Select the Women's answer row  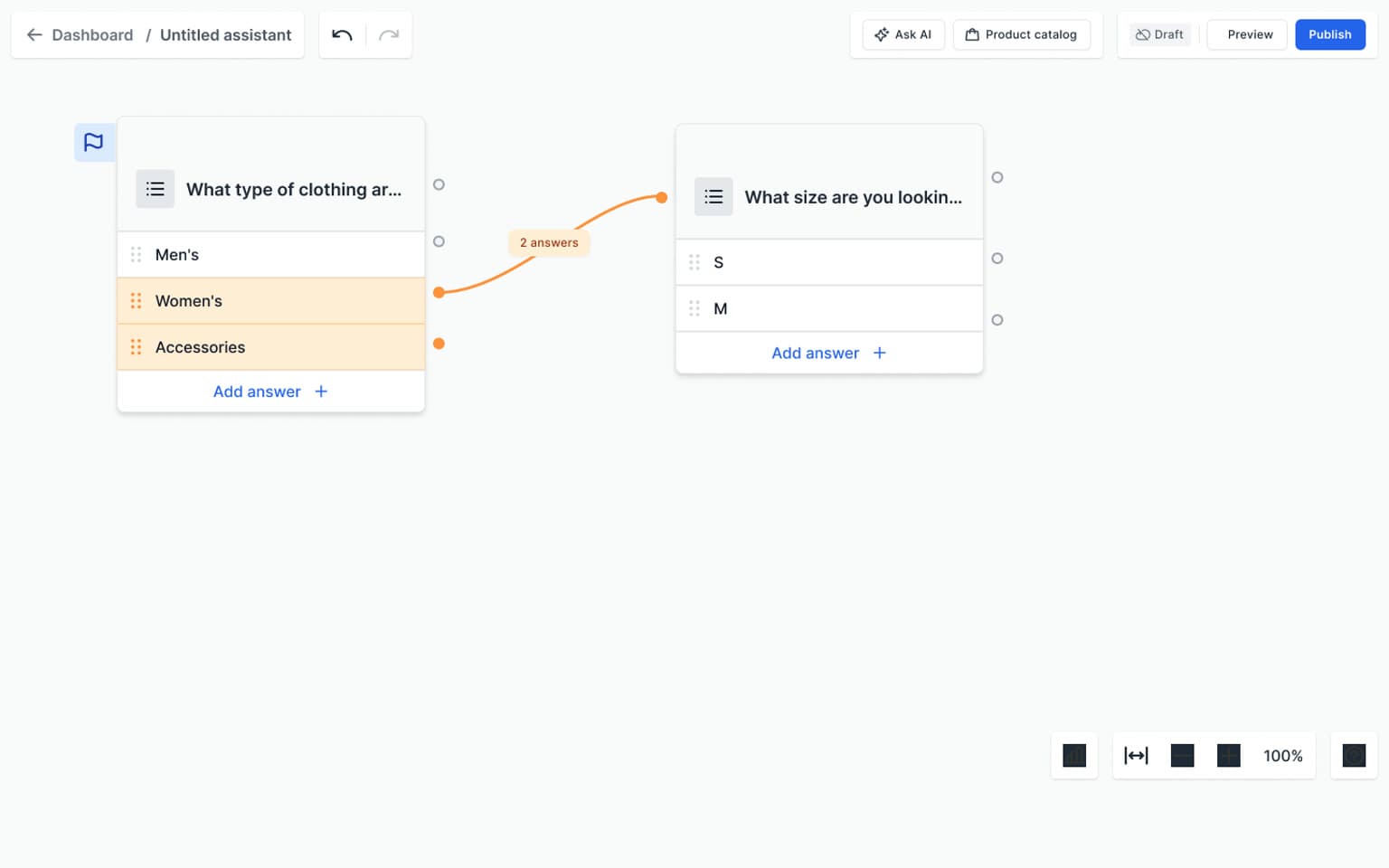[x=270, y=301]
